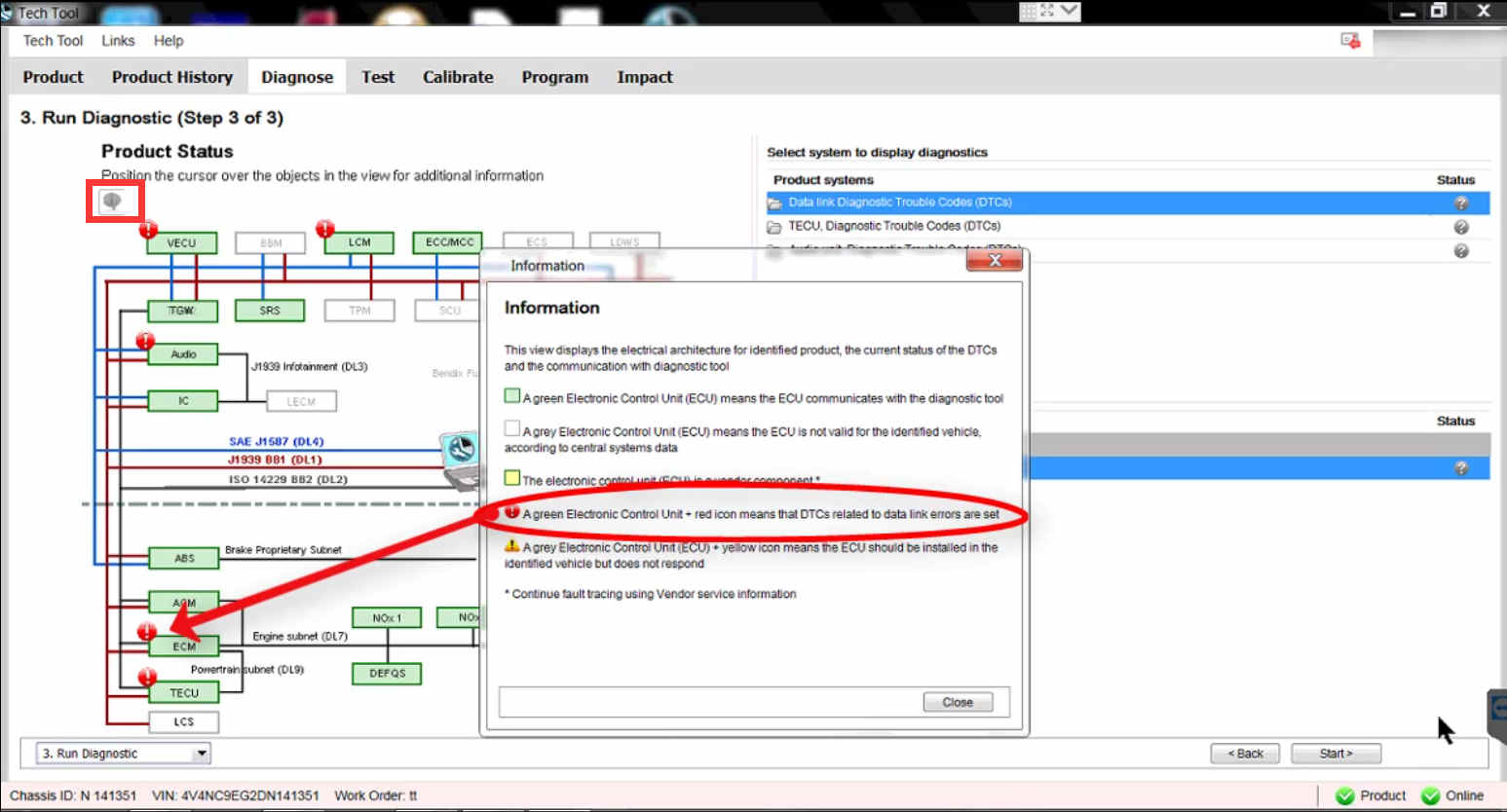Viewport: 1507px width, 812px height.
Task: Open the Tech Tool menu
Action: pyautogui.click(x=53, y=41)
